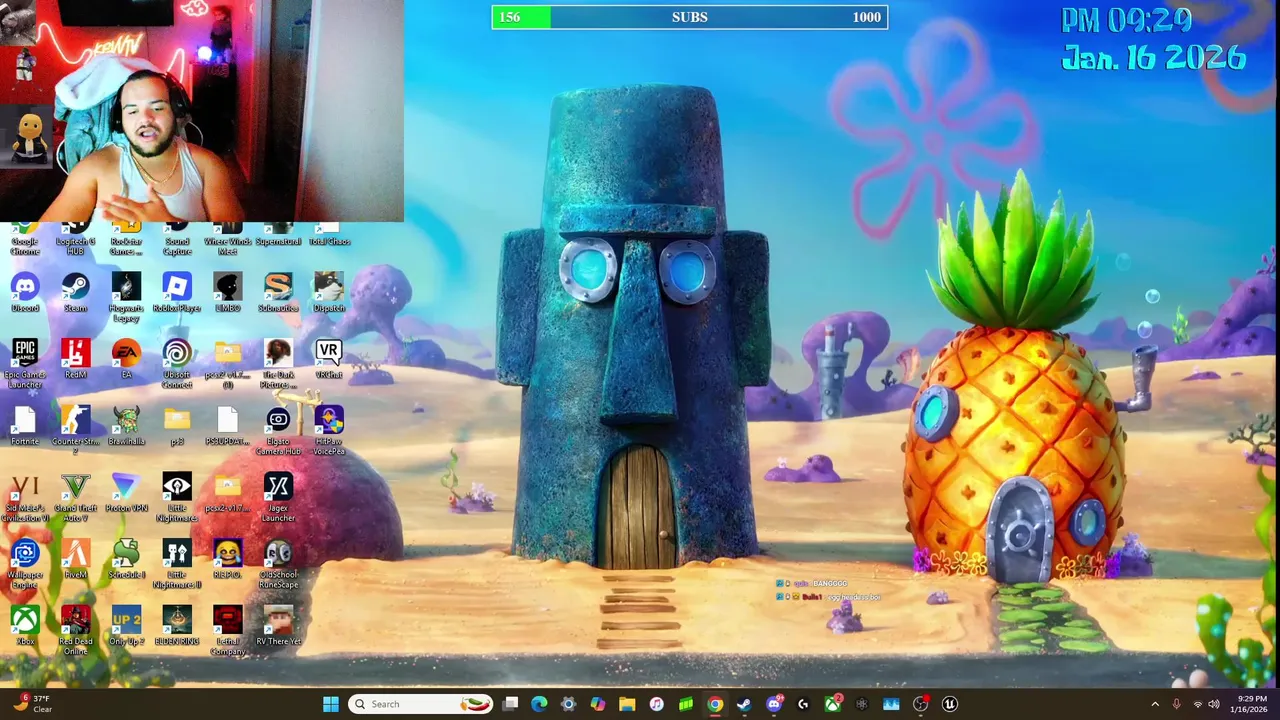
Task: Select the ELDEN RING desktop icon
Action: [177, 625]
